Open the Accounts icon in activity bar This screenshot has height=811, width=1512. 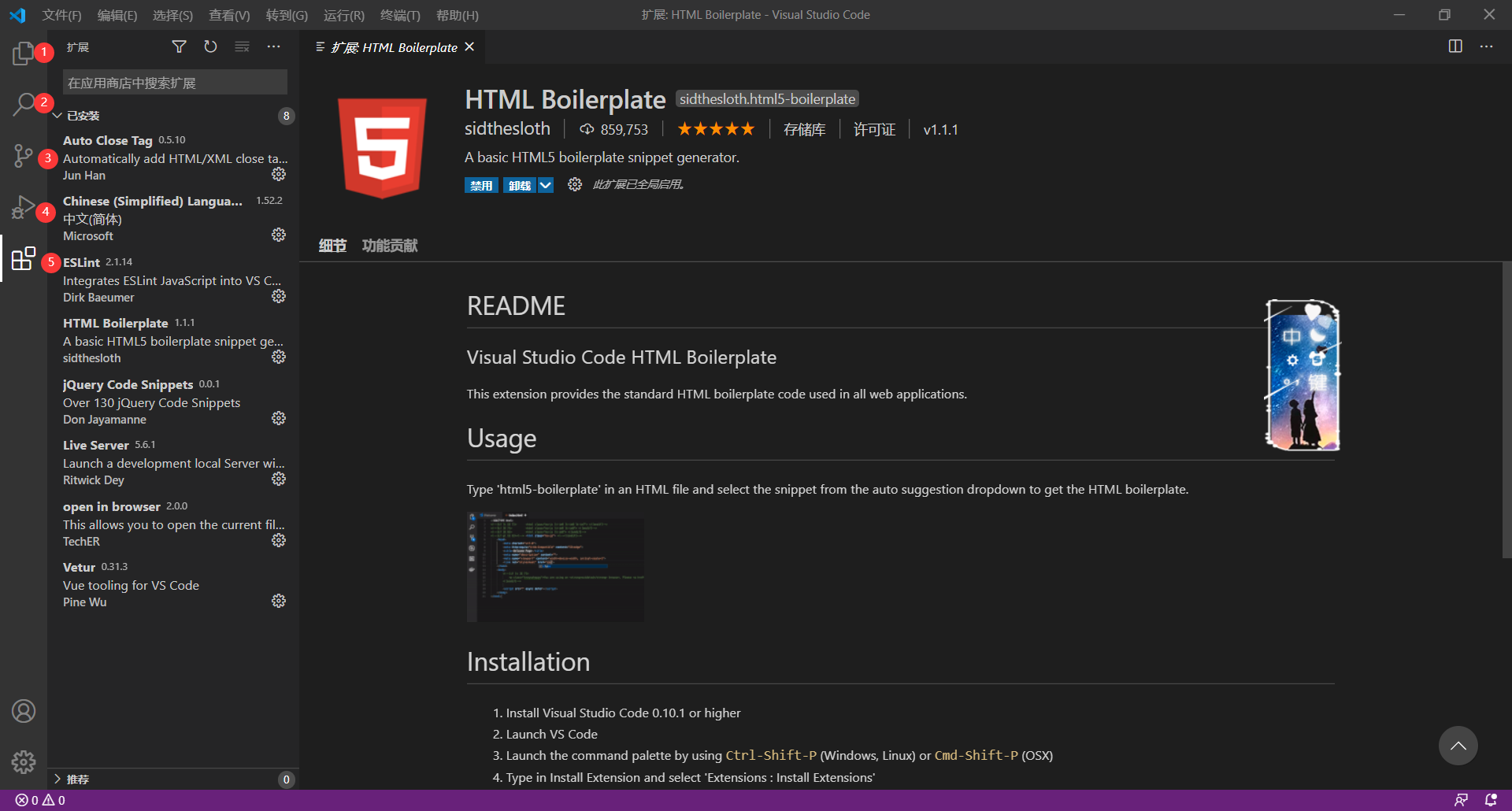(x=24, y=711)
